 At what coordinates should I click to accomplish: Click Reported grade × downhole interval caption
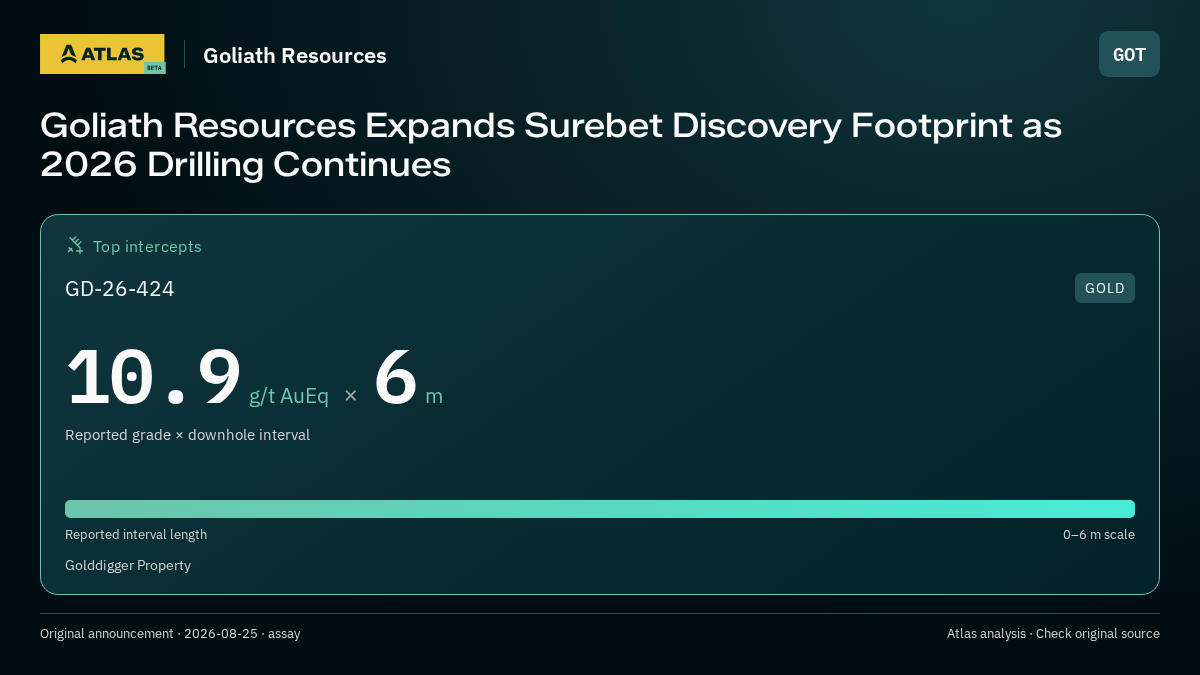(187, 435)
